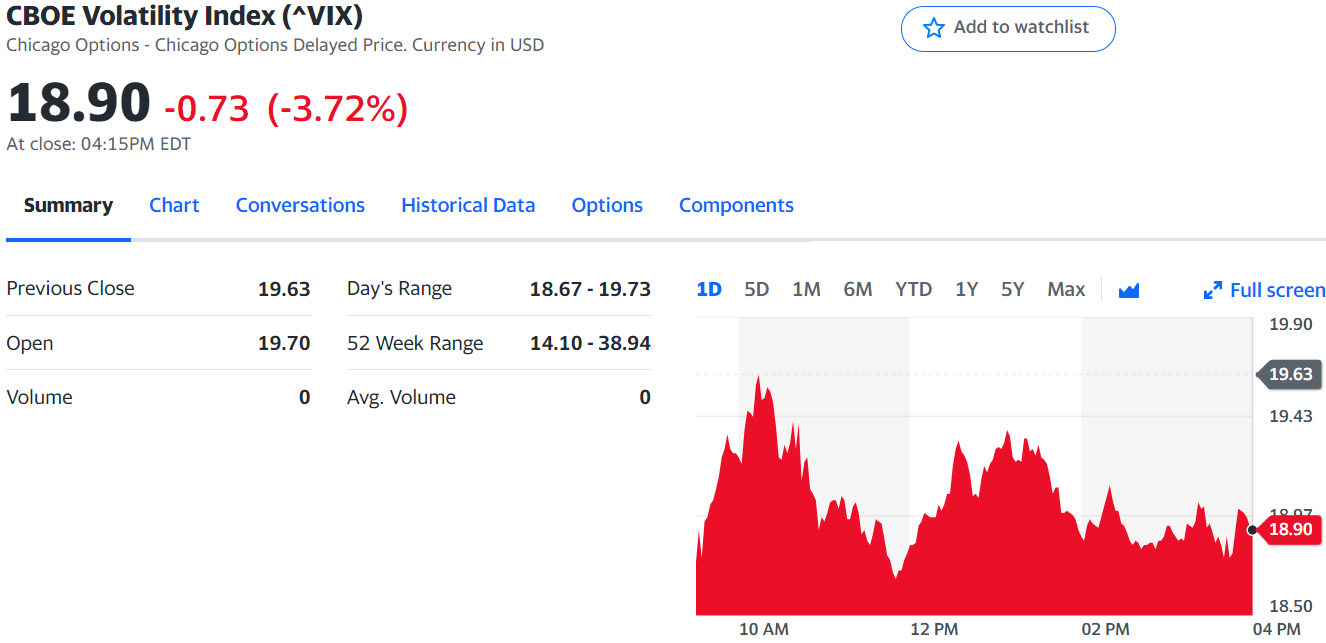This screenshot has height=643, width=1326.
Task: Choose the YTD chart range
Action: click(913, 289)
